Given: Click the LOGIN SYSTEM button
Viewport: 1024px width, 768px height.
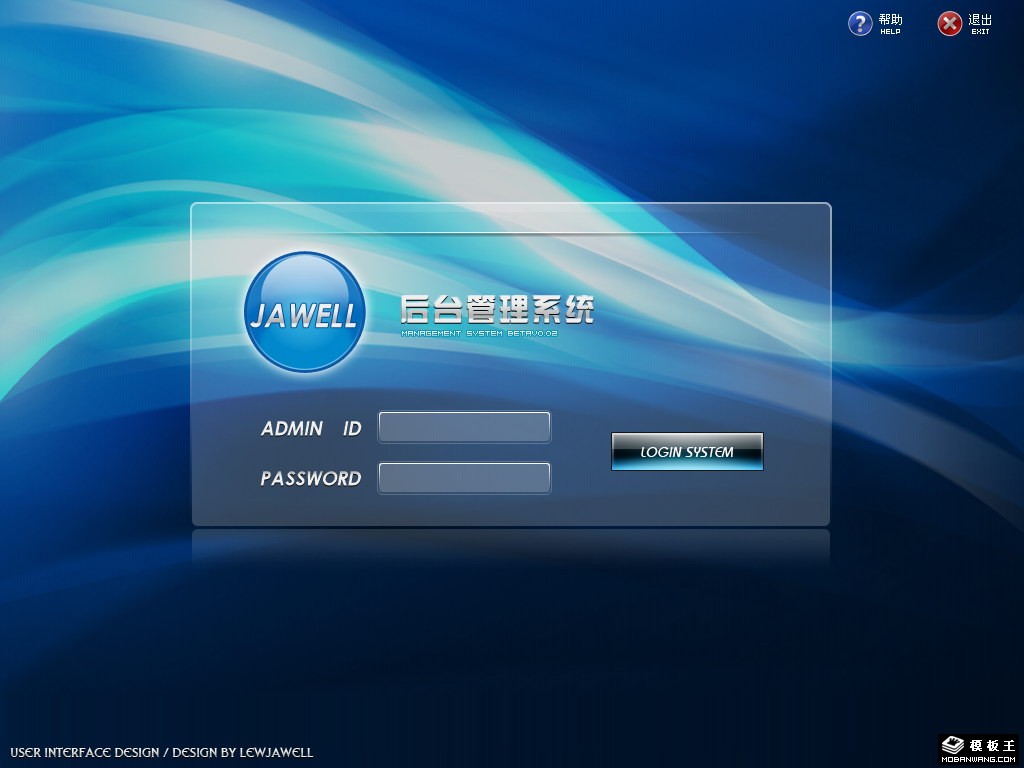Looking at the screenshot, I should pos(687,451).
